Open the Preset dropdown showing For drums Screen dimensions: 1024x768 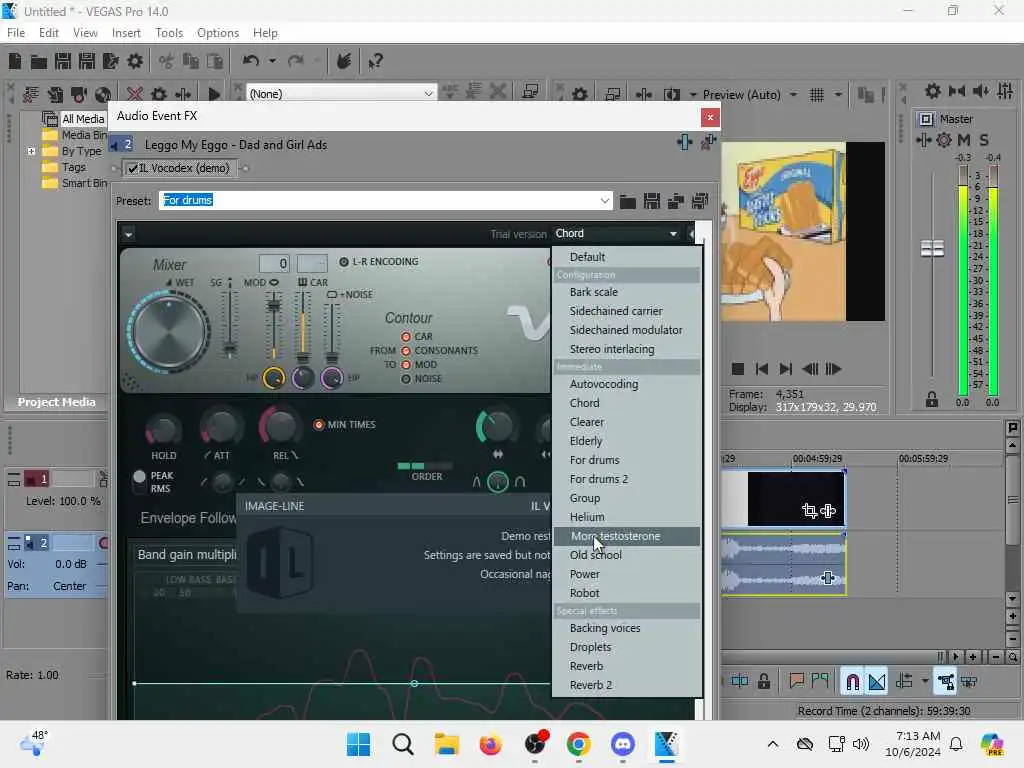tap(604, 200)
